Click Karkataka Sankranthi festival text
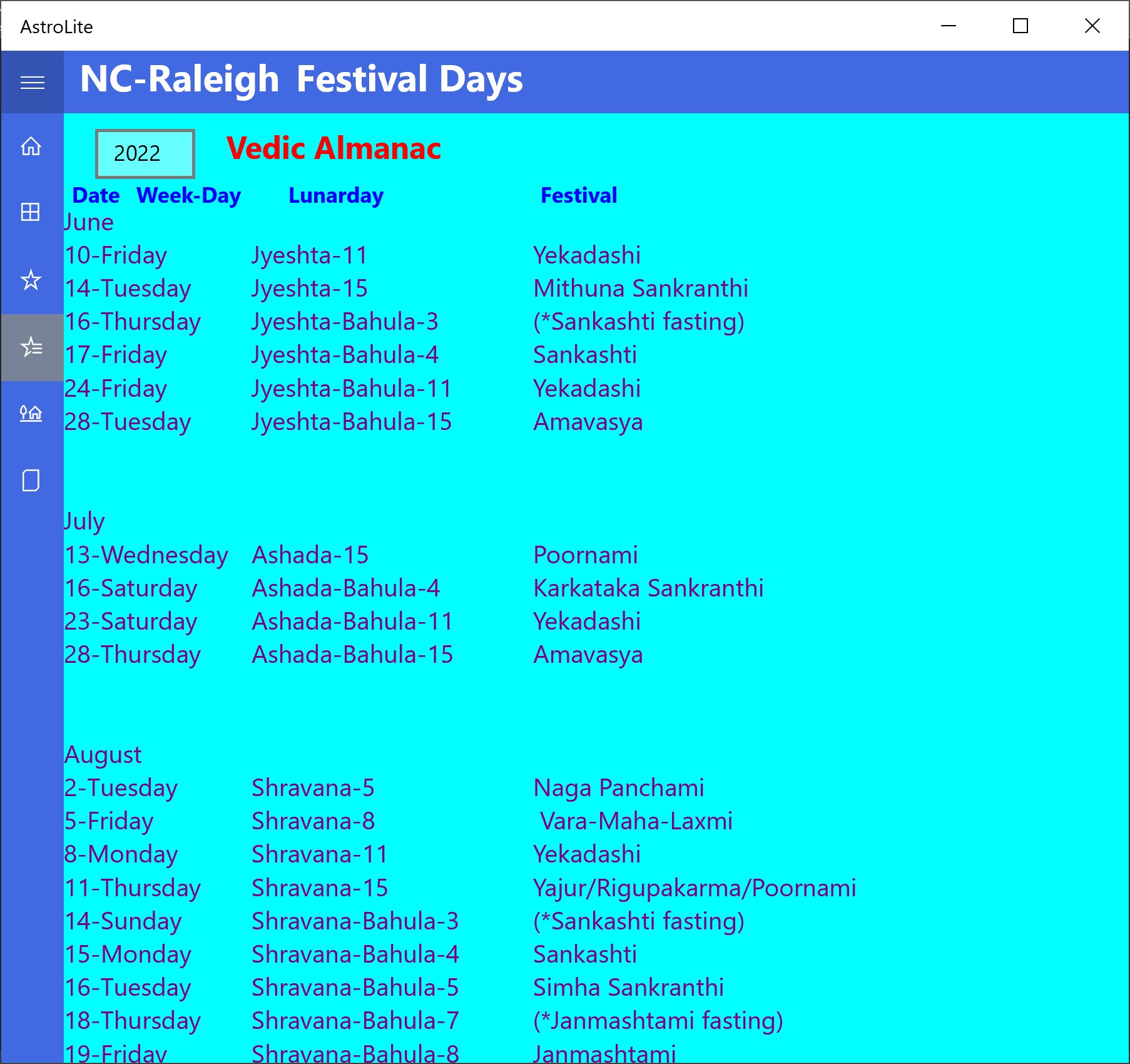1130x1064 pixels. click(648, 588)
